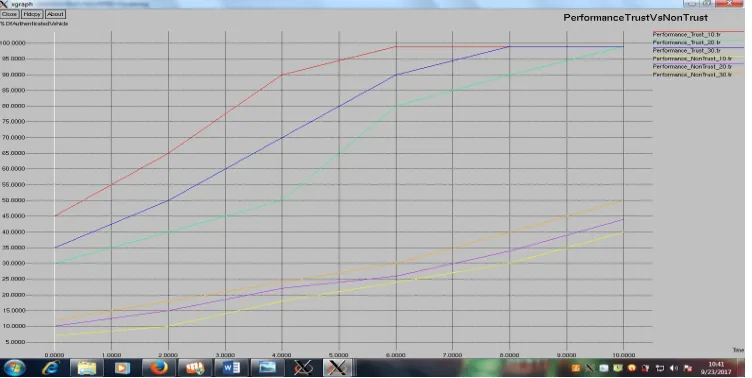This screenshot has height=378, width=752.
Task: Click the x-axis tick label 8.0000
Action: tap(509, 355)
